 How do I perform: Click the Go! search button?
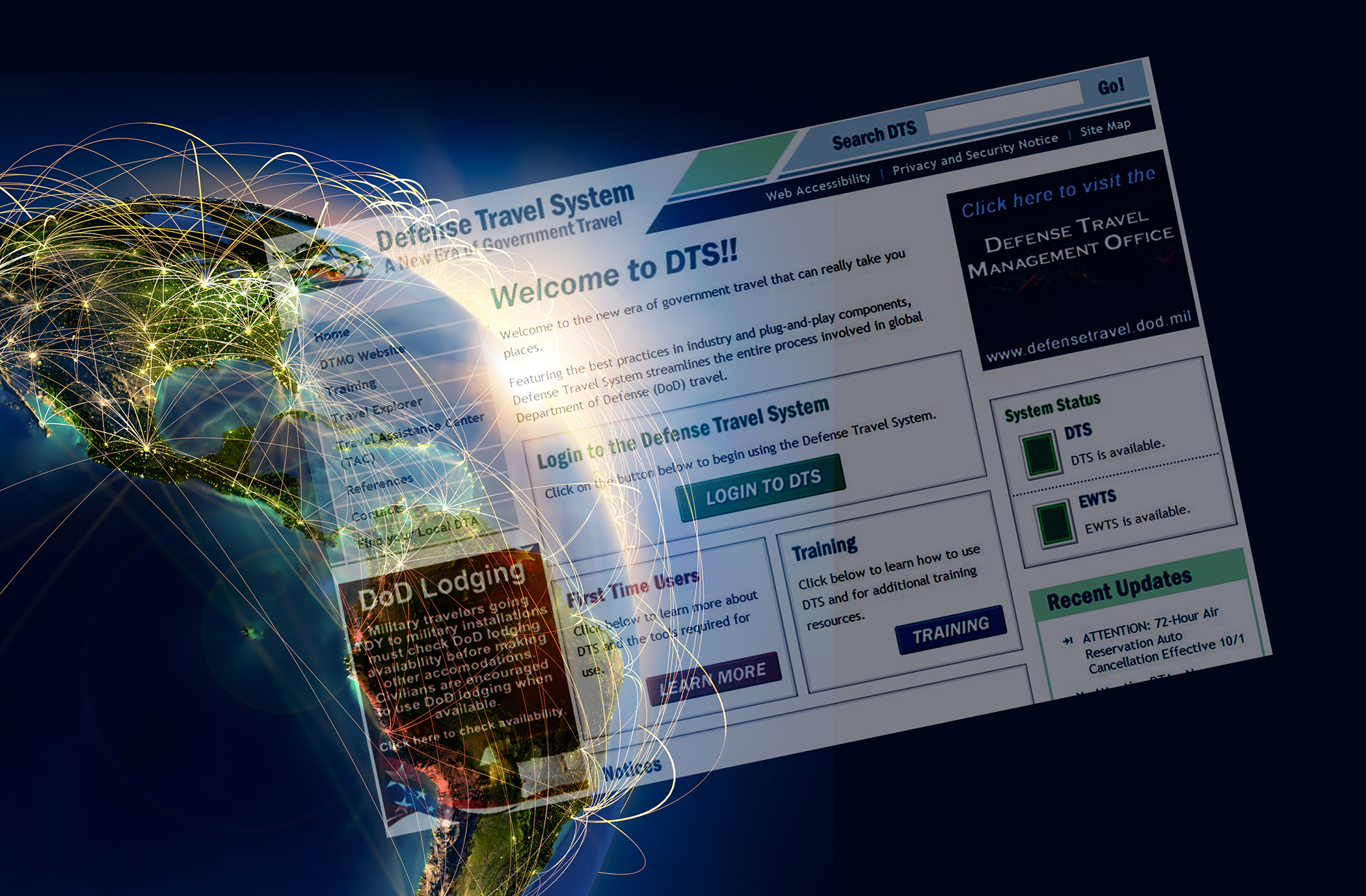pos(1110,86)
